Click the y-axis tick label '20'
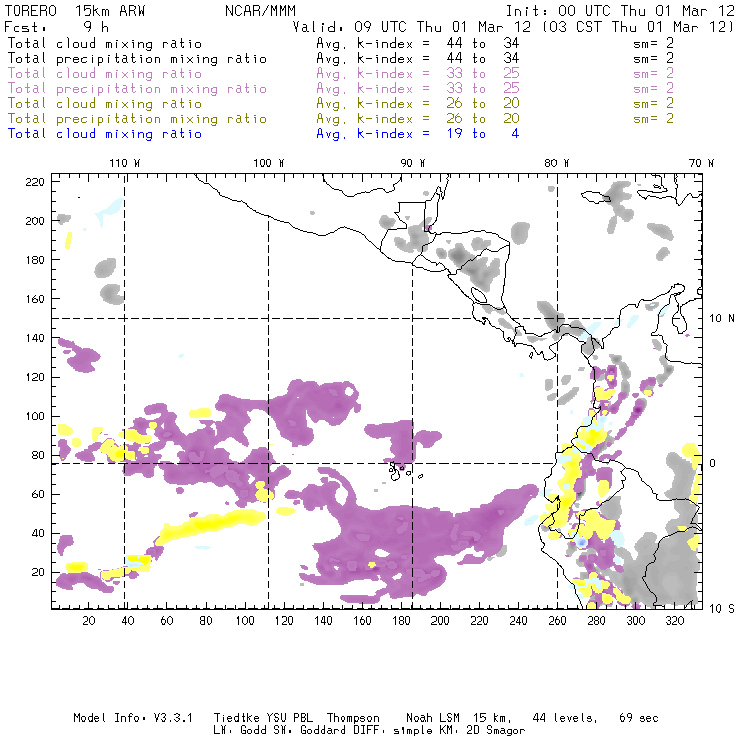This screenshot has width=740, height=740. point(38,572)
